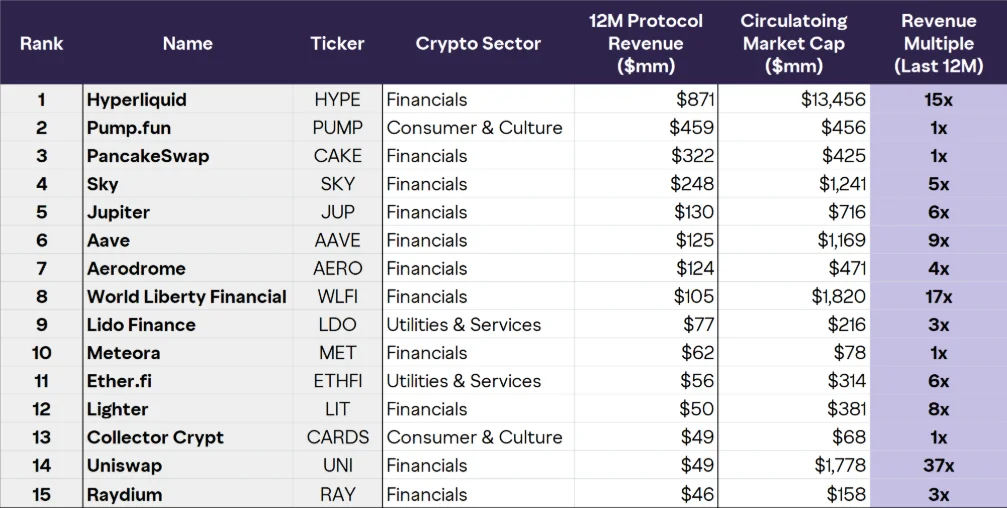Click Uniswap's 37x revenue multiple
1007x508 pixels.
pyautogui.click(x=939, y=466)
